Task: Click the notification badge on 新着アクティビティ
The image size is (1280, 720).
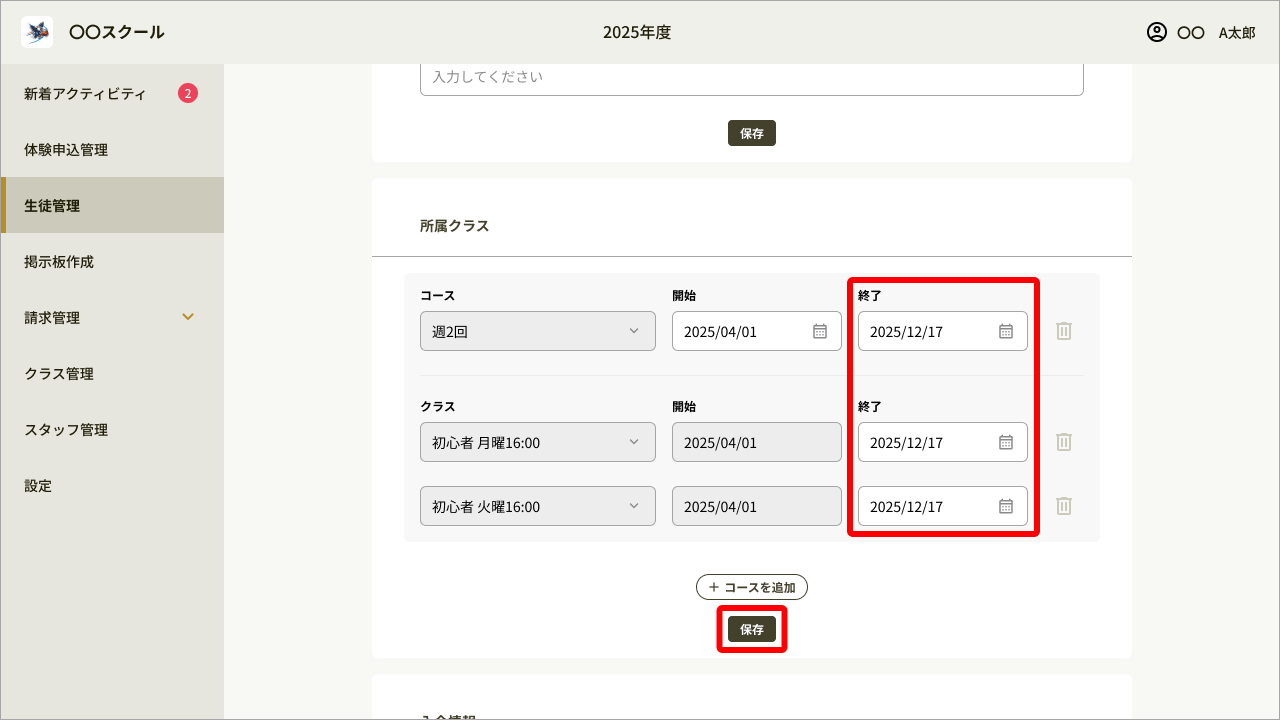Action: (x=188, y=94)
